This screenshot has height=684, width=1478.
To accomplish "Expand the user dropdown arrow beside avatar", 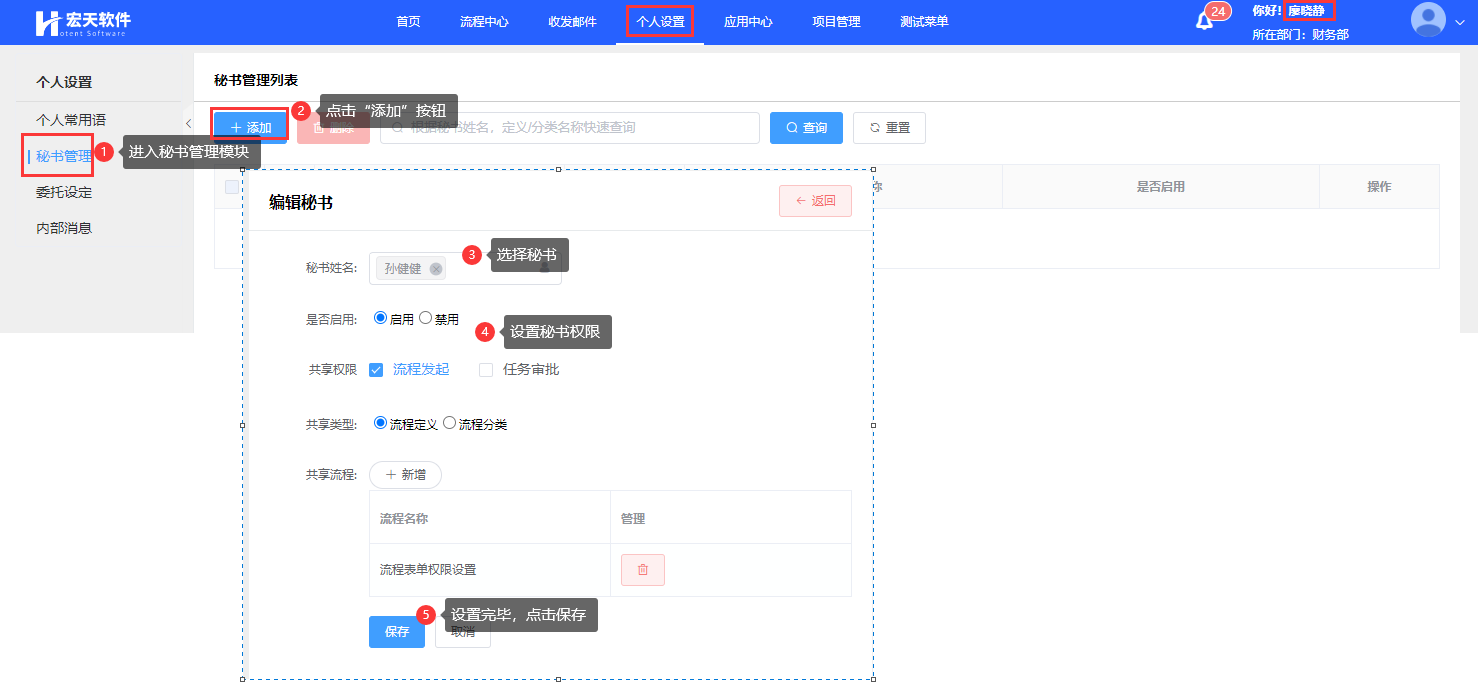I will [1459, 23].
